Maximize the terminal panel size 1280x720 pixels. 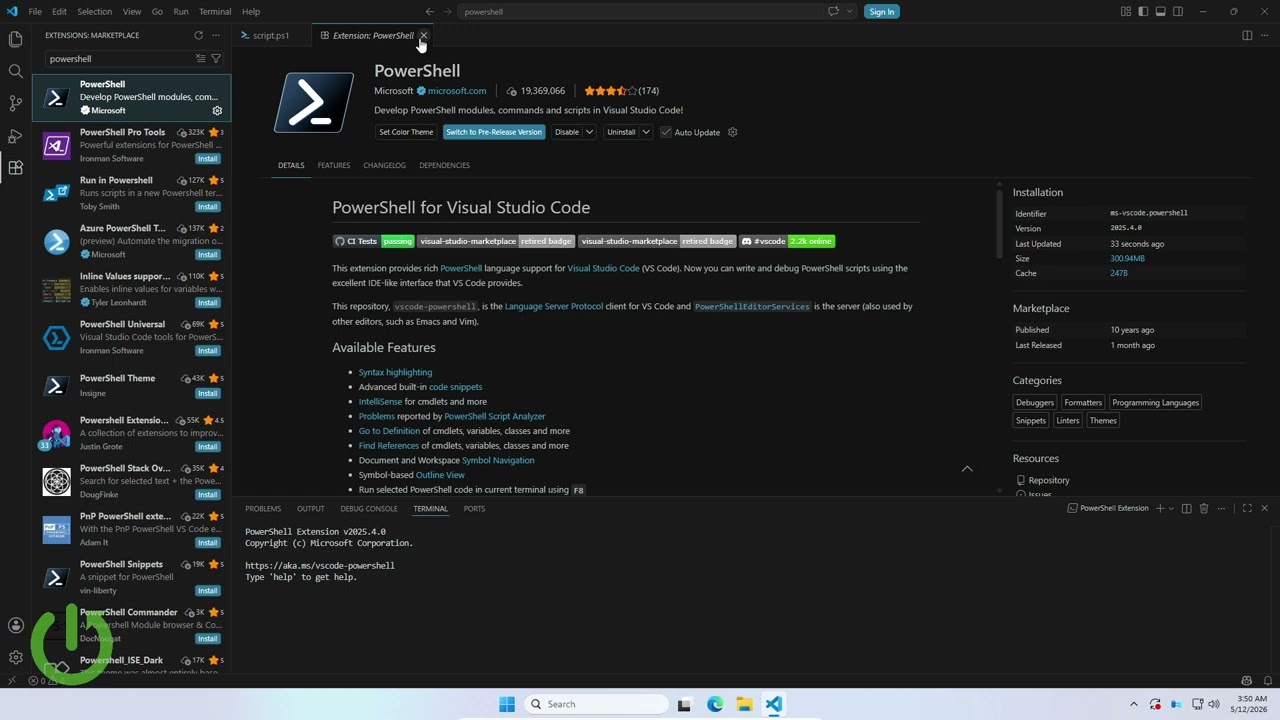(x=1247, y=508)
